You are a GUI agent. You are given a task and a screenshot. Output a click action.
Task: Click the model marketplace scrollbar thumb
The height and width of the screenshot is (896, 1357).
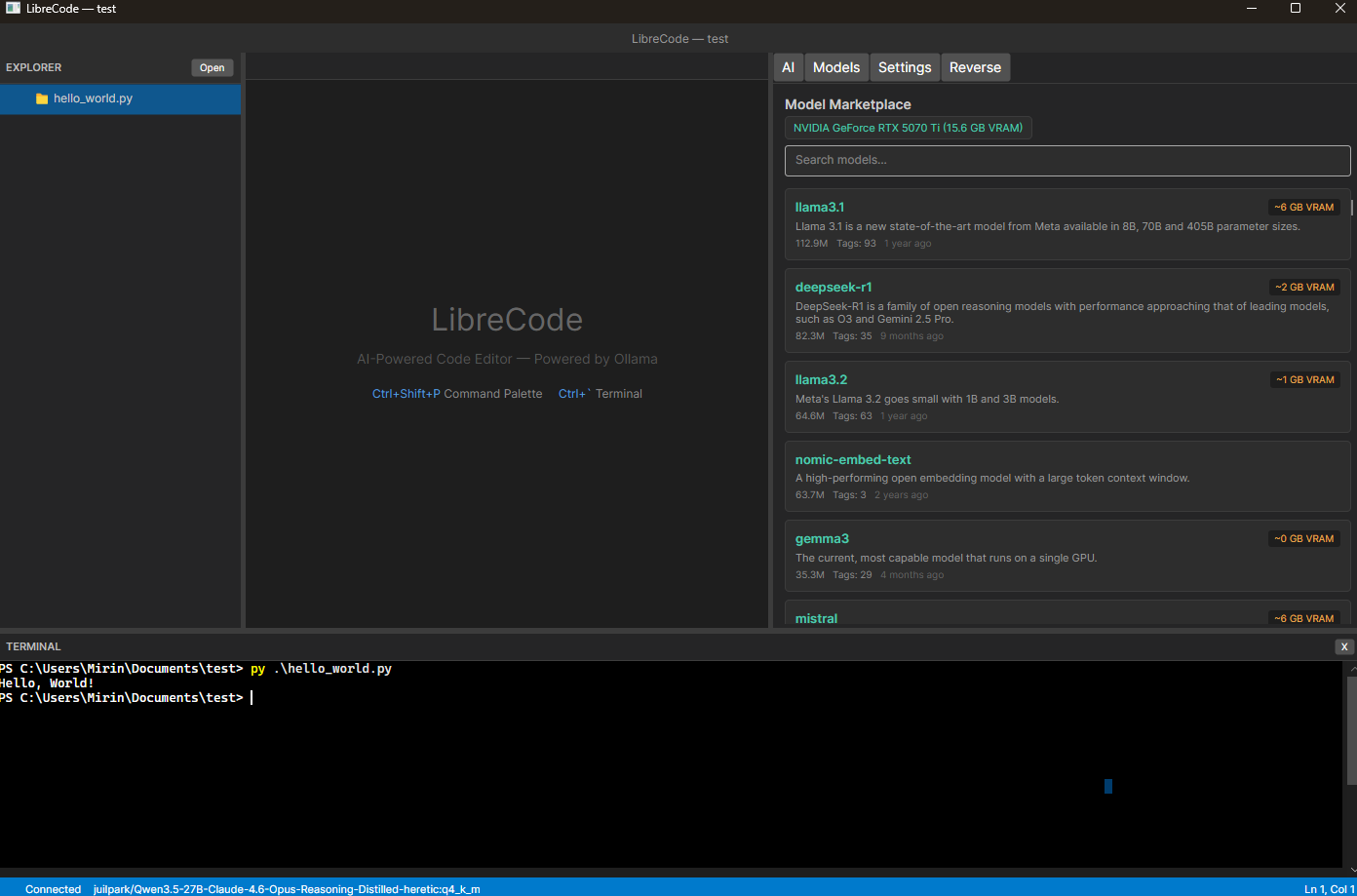(x=1352, y=207)
